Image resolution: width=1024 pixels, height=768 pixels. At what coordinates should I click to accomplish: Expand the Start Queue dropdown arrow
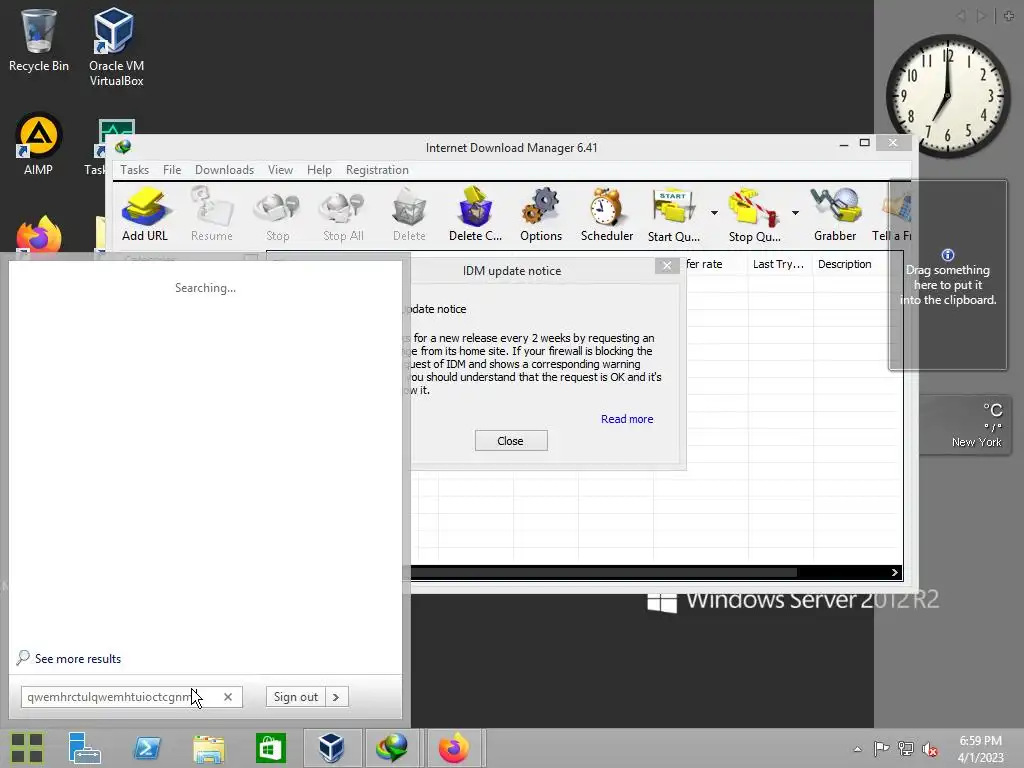[x=714, y=213]
